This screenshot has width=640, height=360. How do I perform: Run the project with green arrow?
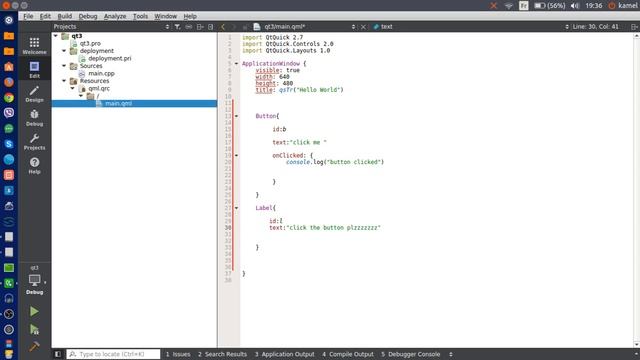(x=34, y=311)
